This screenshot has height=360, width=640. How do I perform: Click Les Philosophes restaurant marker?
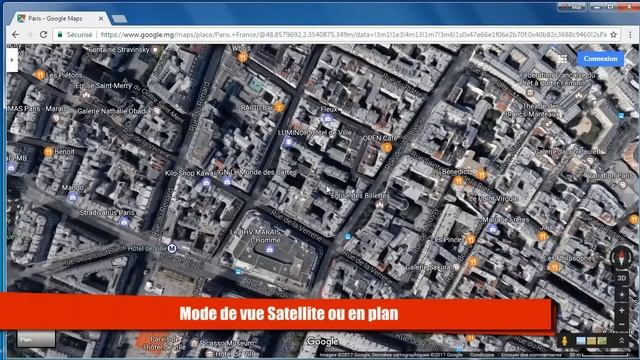click(554, 267)
